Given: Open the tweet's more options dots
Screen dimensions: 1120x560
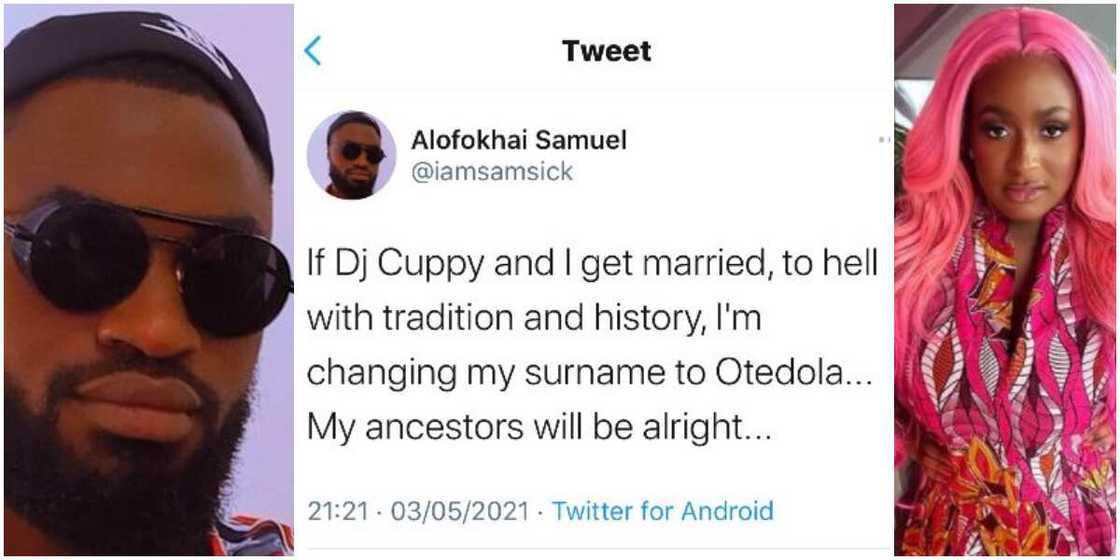Looking at the screenshot, I should pos(884,140).
